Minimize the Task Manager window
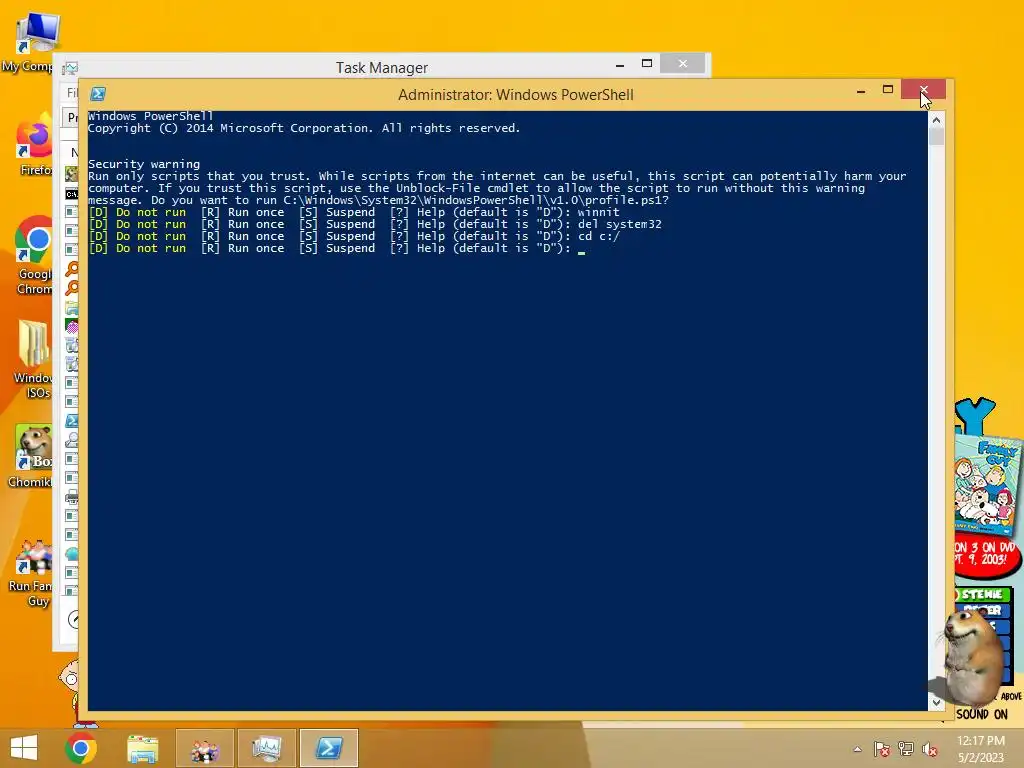 click(x=620, y=65)
